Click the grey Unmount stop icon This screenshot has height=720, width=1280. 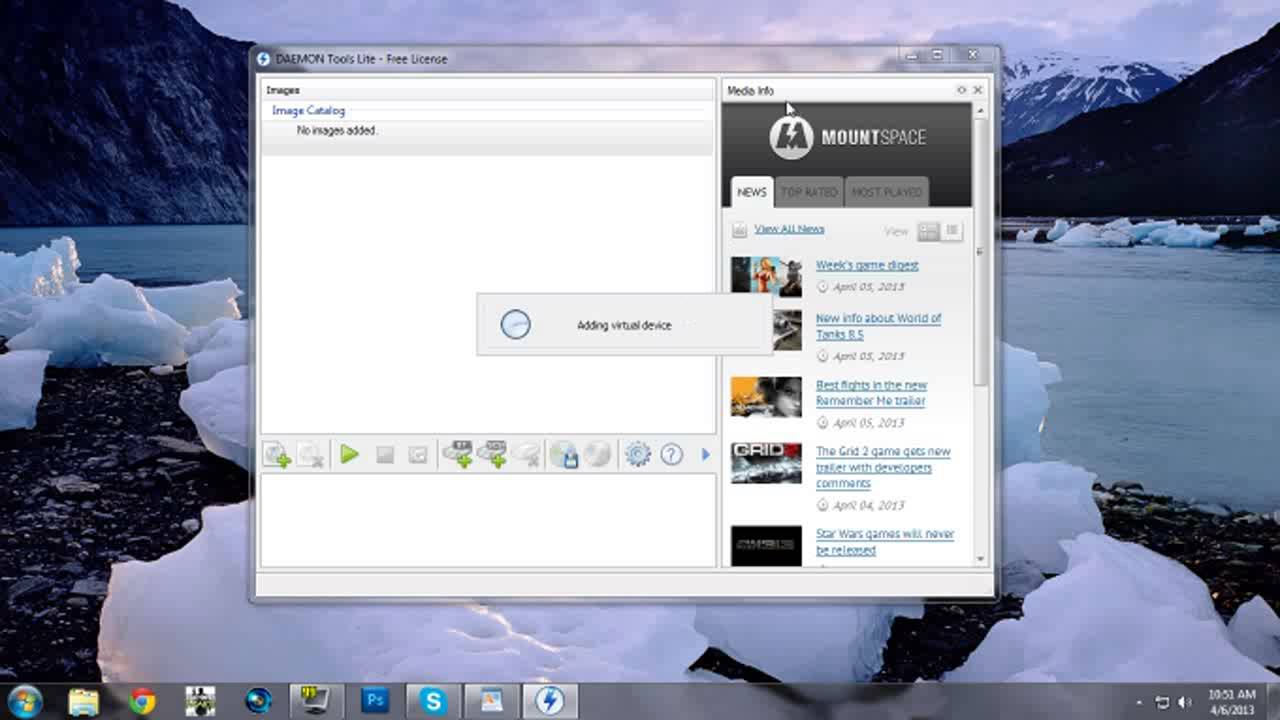click(x=385, y=455)
